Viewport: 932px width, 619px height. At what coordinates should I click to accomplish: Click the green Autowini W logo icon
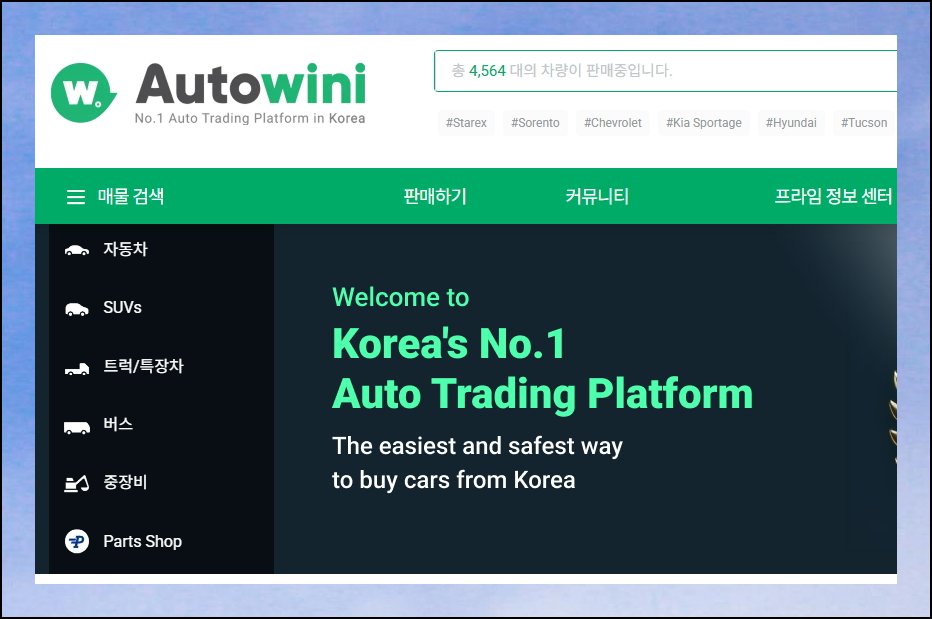(83, 93)
